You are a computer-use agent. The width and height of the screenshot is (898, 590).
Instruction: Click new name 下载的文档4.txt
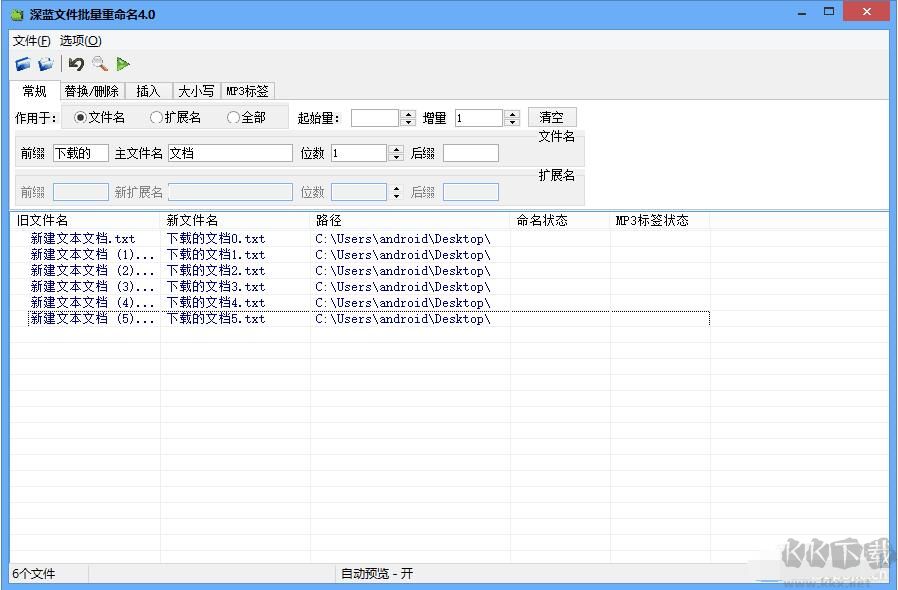point(216,303)
